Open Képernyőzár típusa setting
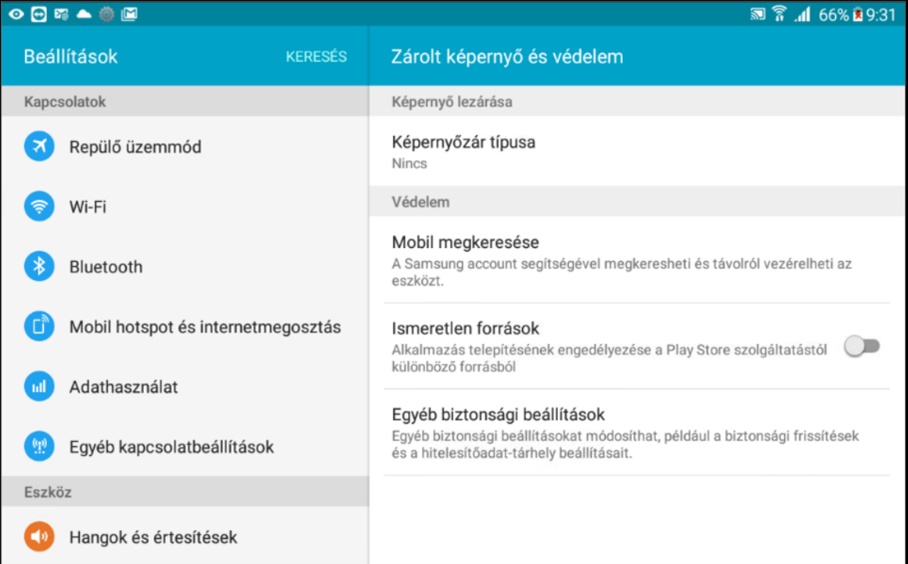 coord(638,152)
